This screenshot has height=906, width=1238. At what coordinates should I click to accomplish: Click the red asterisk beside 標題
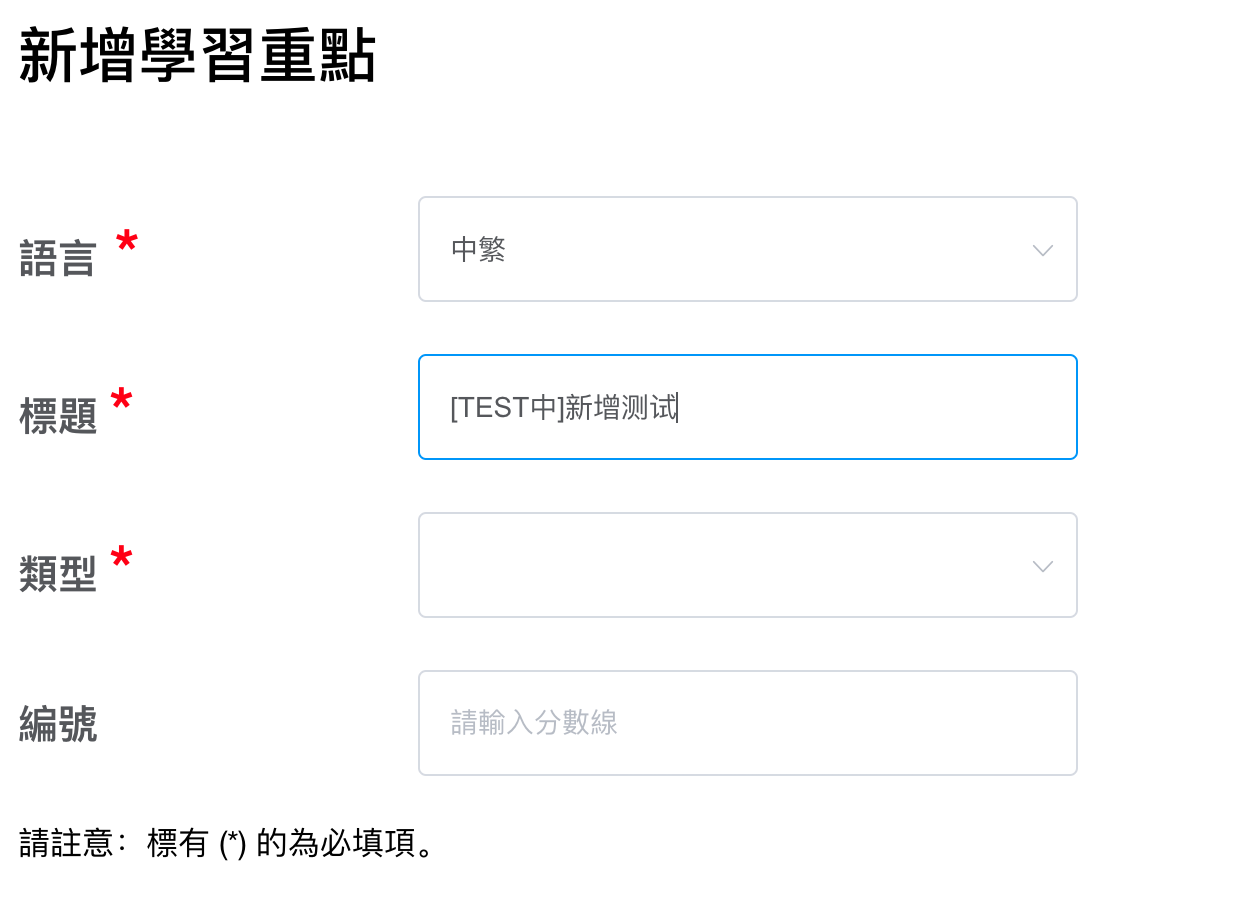[121, 399]
